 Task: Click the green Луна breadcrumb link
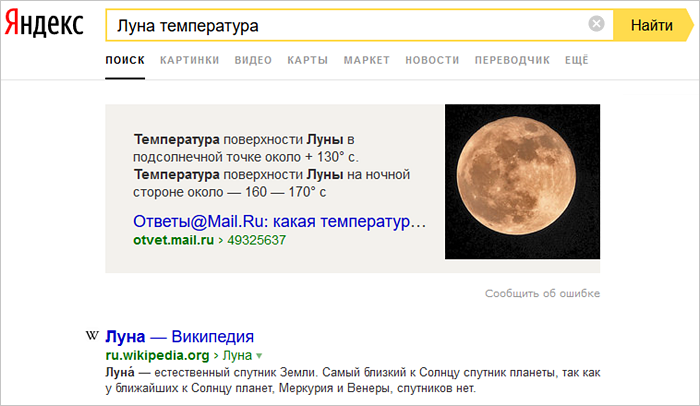point(237,356)
